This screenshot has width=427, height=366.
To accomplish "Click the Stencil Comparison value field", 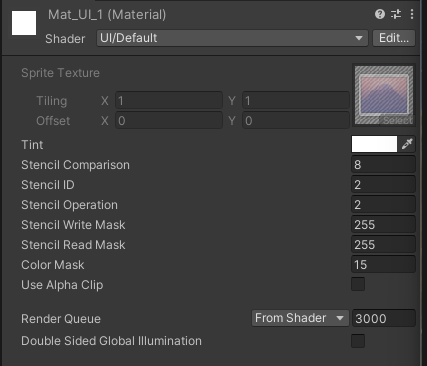I will tap(383, 164).
